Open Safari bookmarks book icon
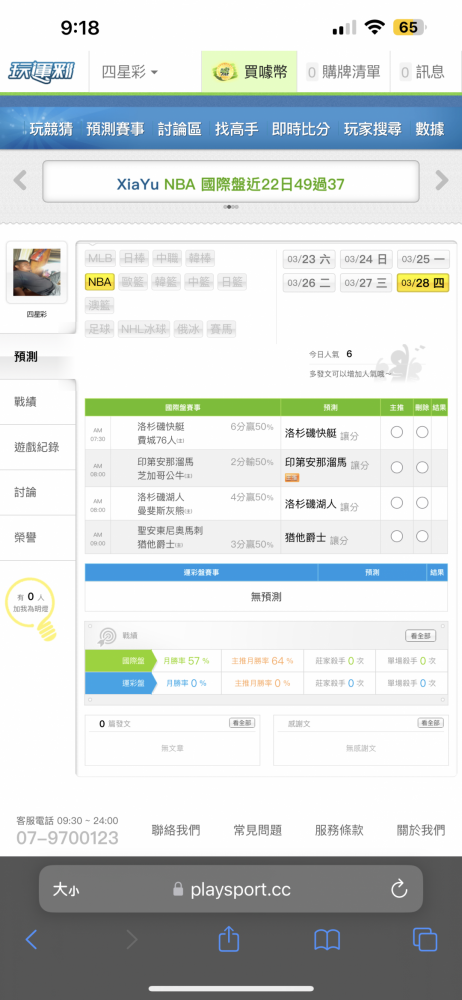The height and width of the screenshot is (1000, 462). point(327,939)
